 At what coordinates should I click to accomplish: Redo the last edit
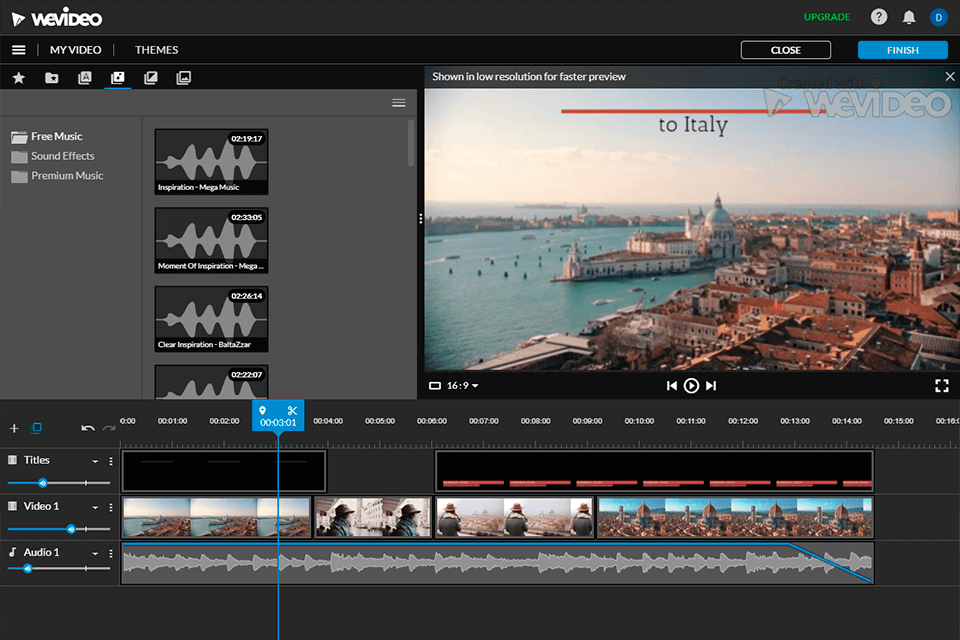(x=109, y=427)
